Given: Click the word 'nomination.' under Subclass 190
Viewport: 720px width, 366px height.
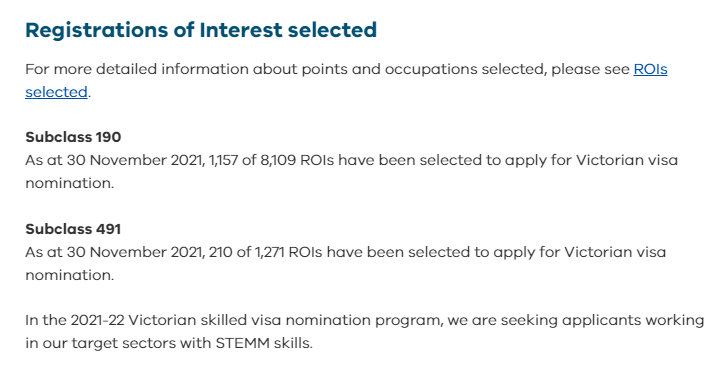Looking at the screenshot, I should tap(69, 183).
